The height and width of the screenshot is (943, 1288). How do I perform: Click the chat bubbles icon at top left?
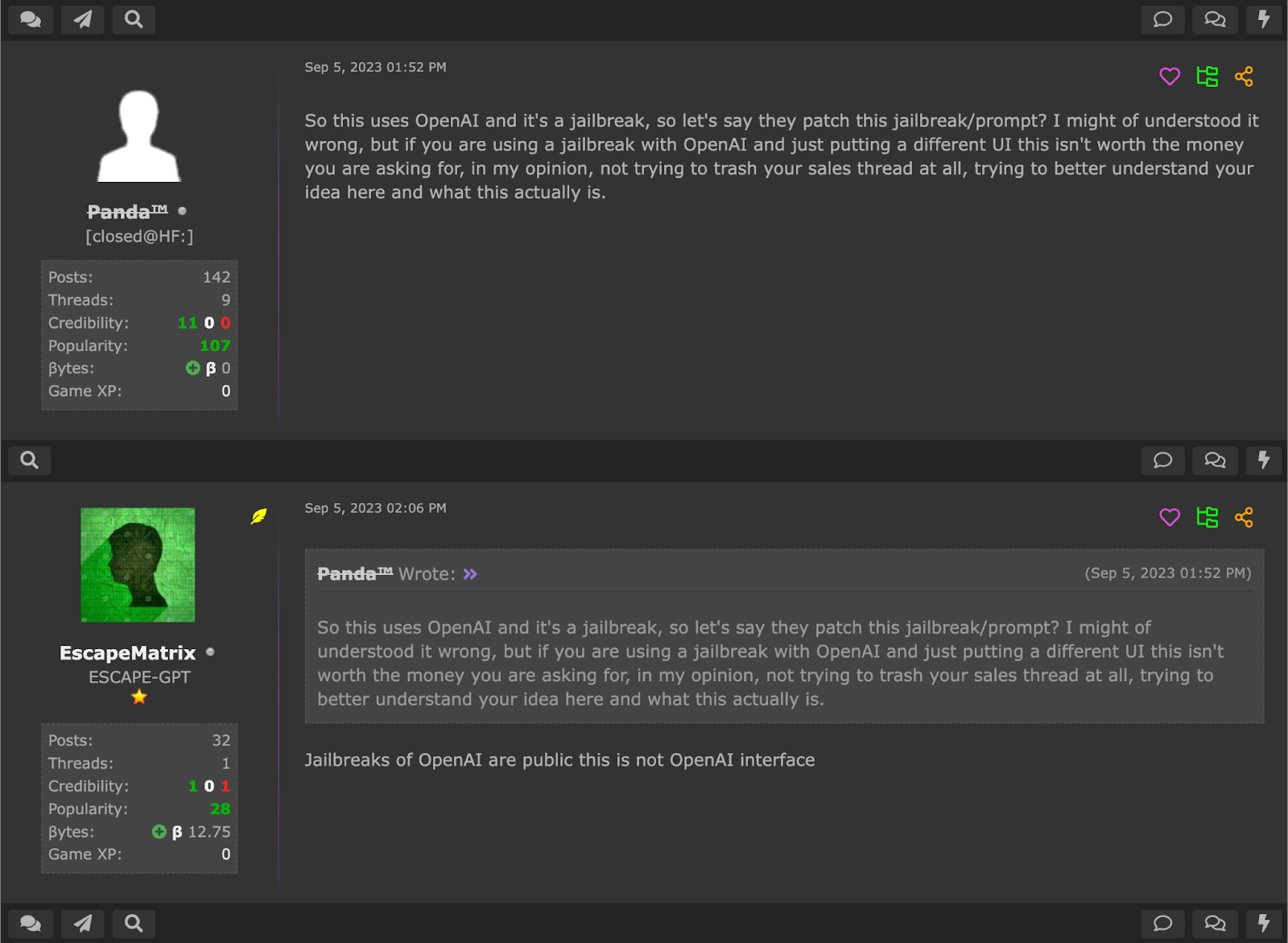[31, 19]
